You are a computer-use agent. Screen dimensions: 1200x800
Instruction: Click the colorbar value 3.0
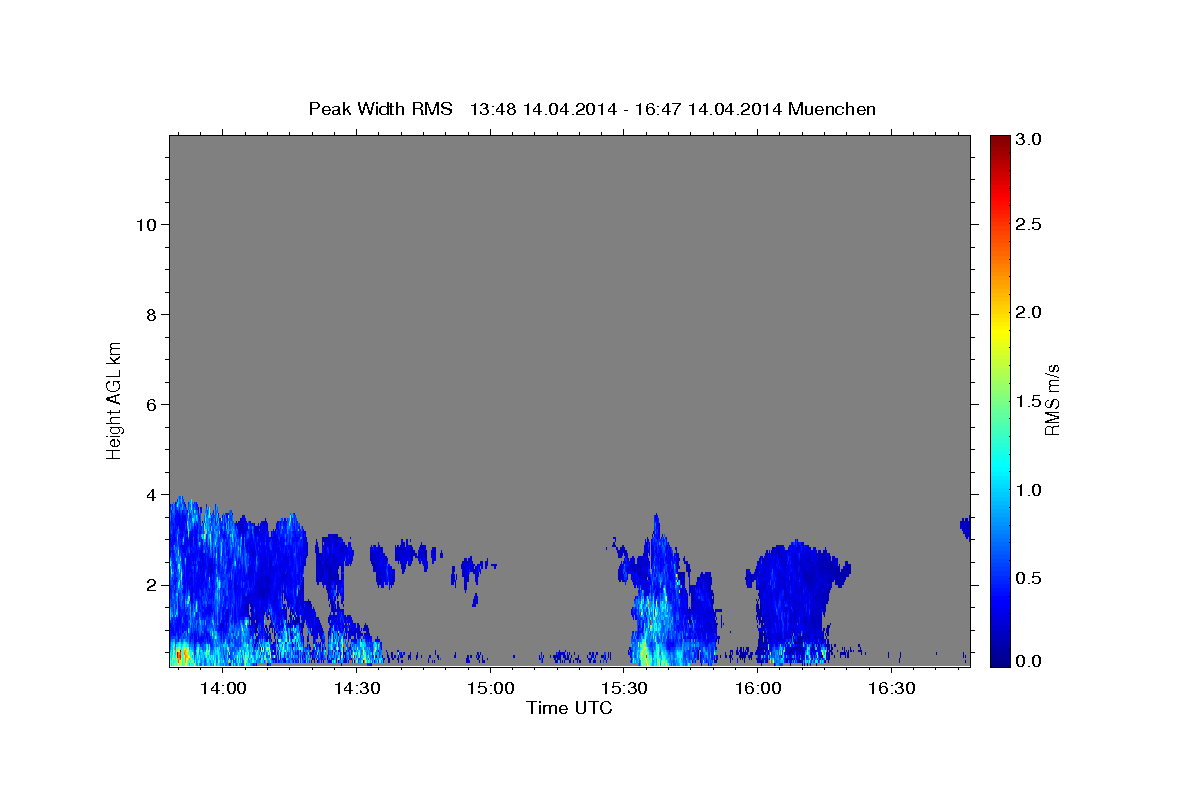point(1031,140)
